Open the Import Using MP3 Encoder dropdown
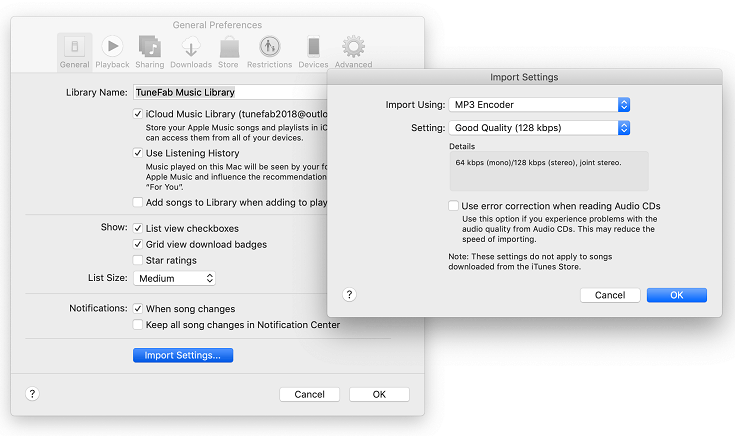 (x=539, y=105)
